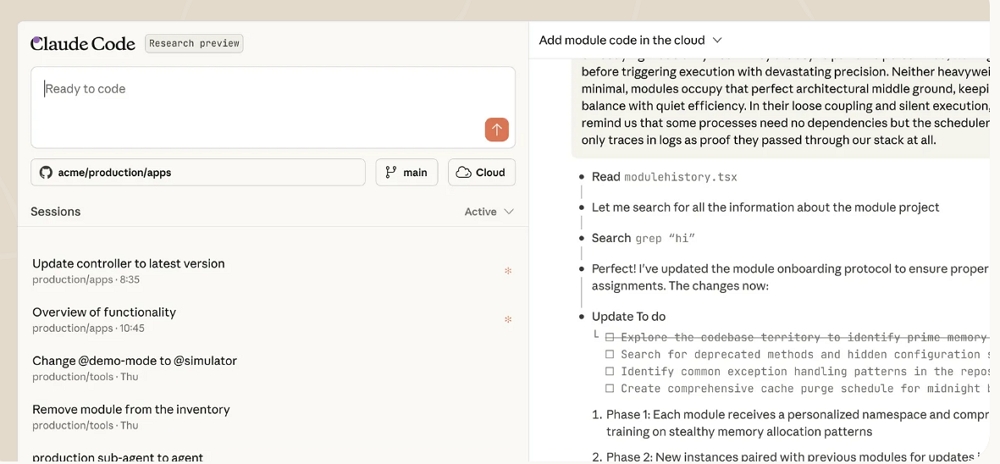Open session Remove module from the inventory

(273, 416)
